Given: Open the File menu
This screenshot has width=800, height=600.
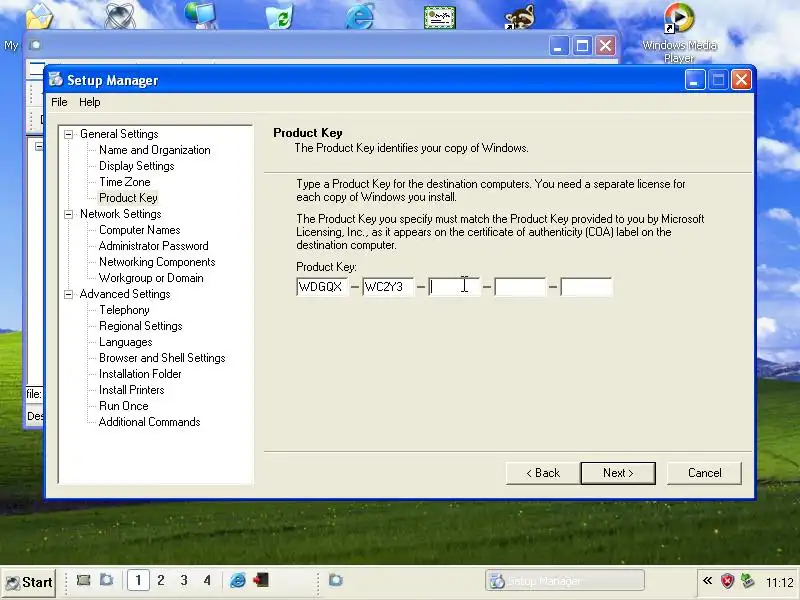Looking at the screenshot, I should click(59, 102).
